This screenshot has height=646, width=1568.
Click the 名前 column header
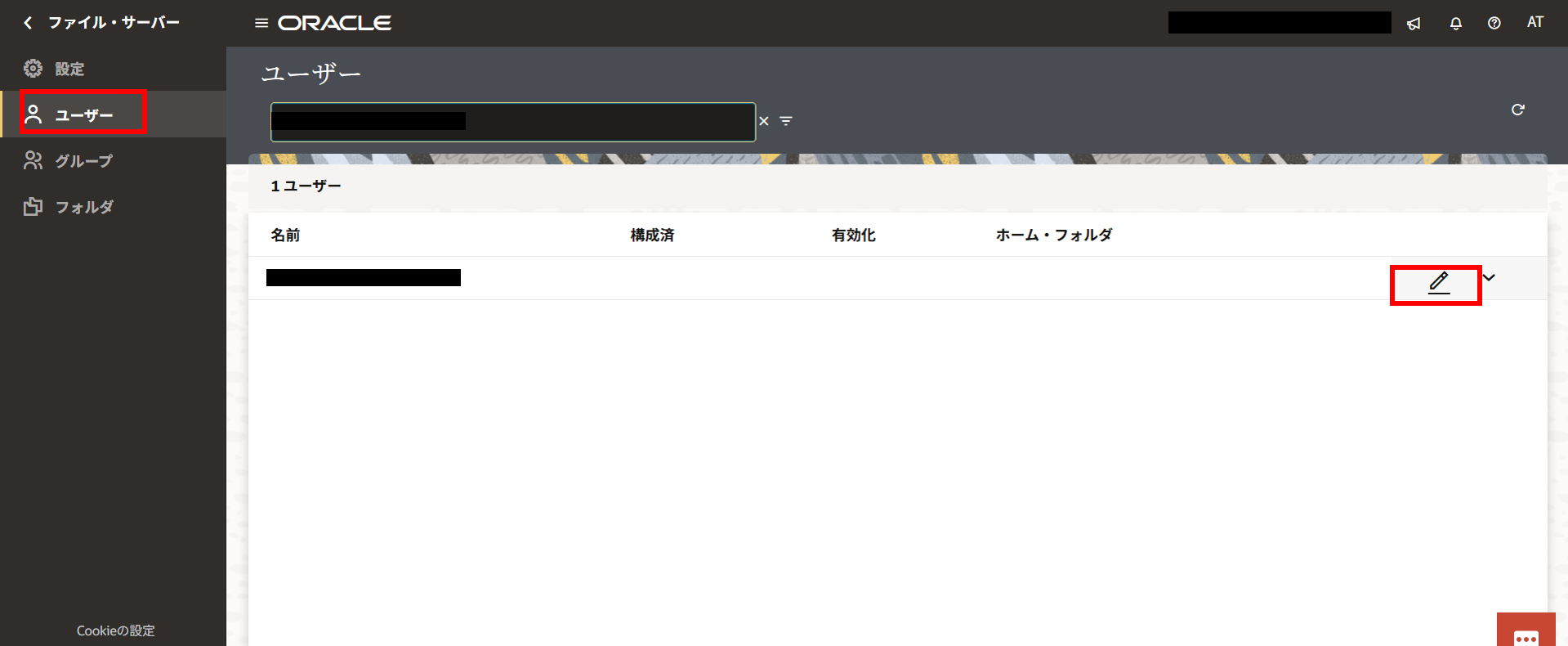285,236
